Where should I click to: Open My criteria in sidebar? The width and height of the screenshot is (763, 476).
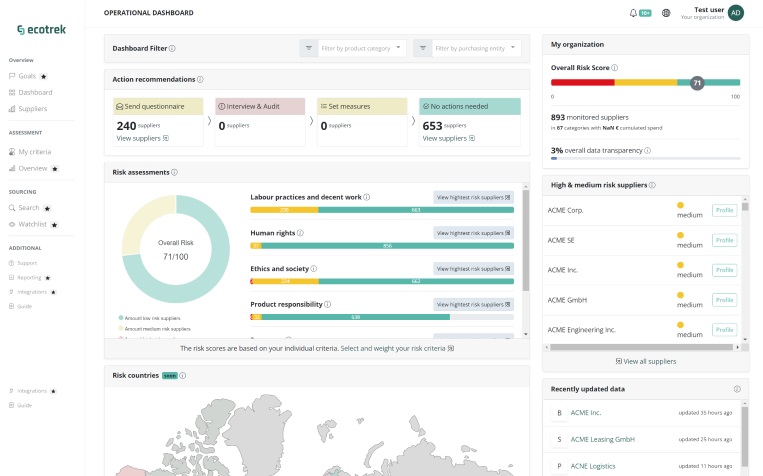point(30,152)
